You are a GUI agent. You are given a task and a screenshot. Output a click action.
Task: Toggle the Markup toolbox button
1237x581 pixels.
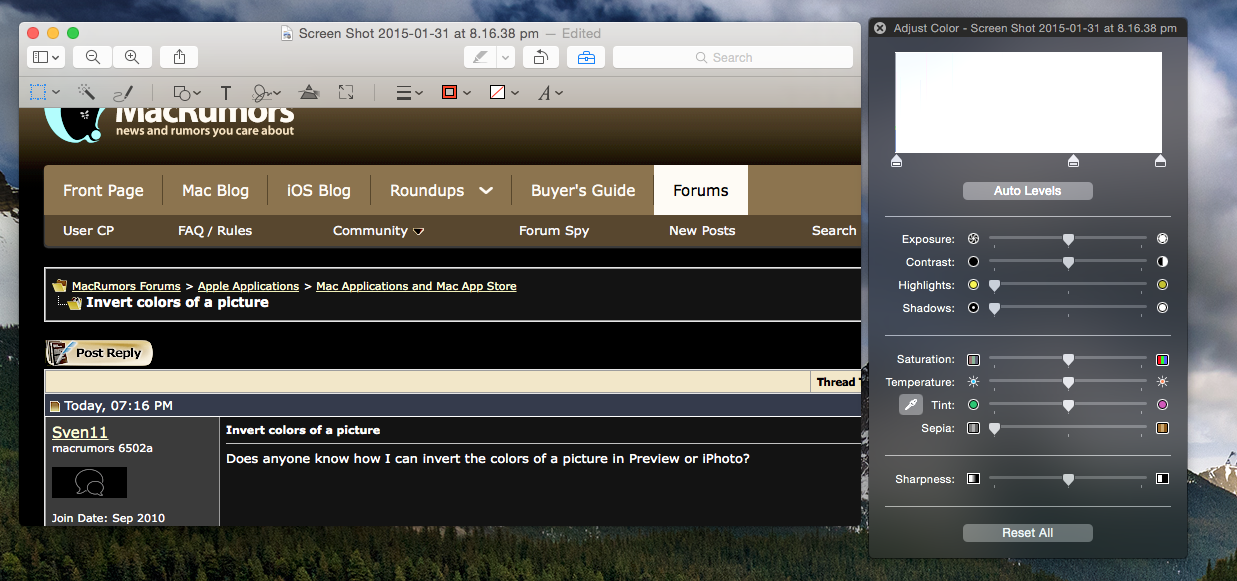coord(586,58)
